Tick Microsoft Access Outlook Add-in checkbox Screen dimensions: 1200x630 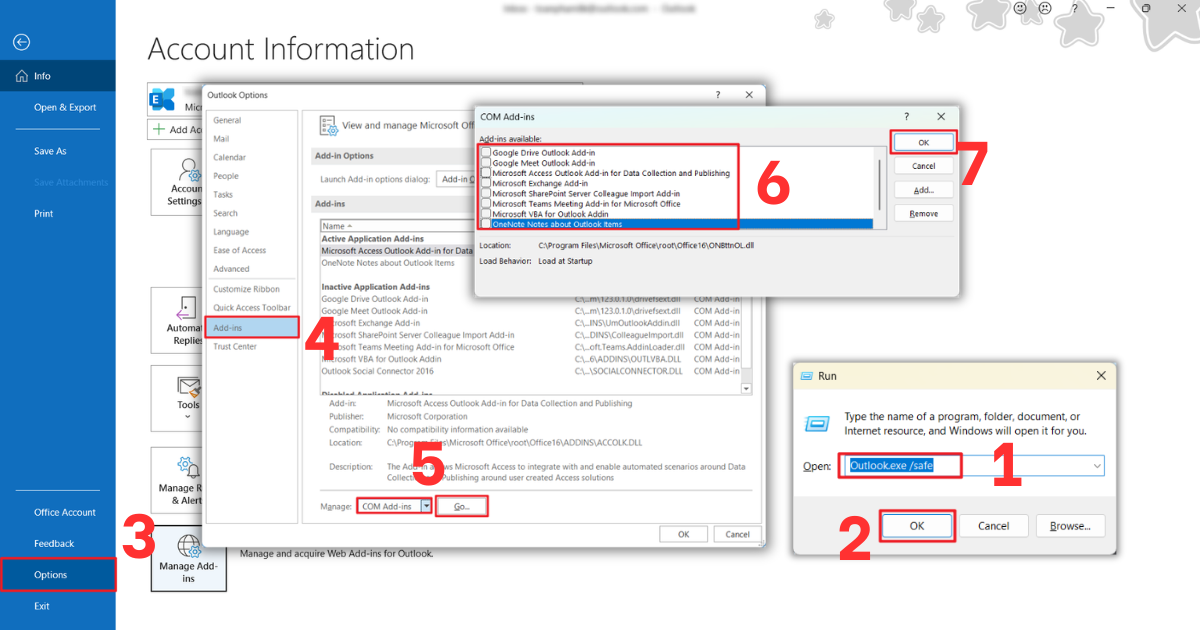coord(486,173)
